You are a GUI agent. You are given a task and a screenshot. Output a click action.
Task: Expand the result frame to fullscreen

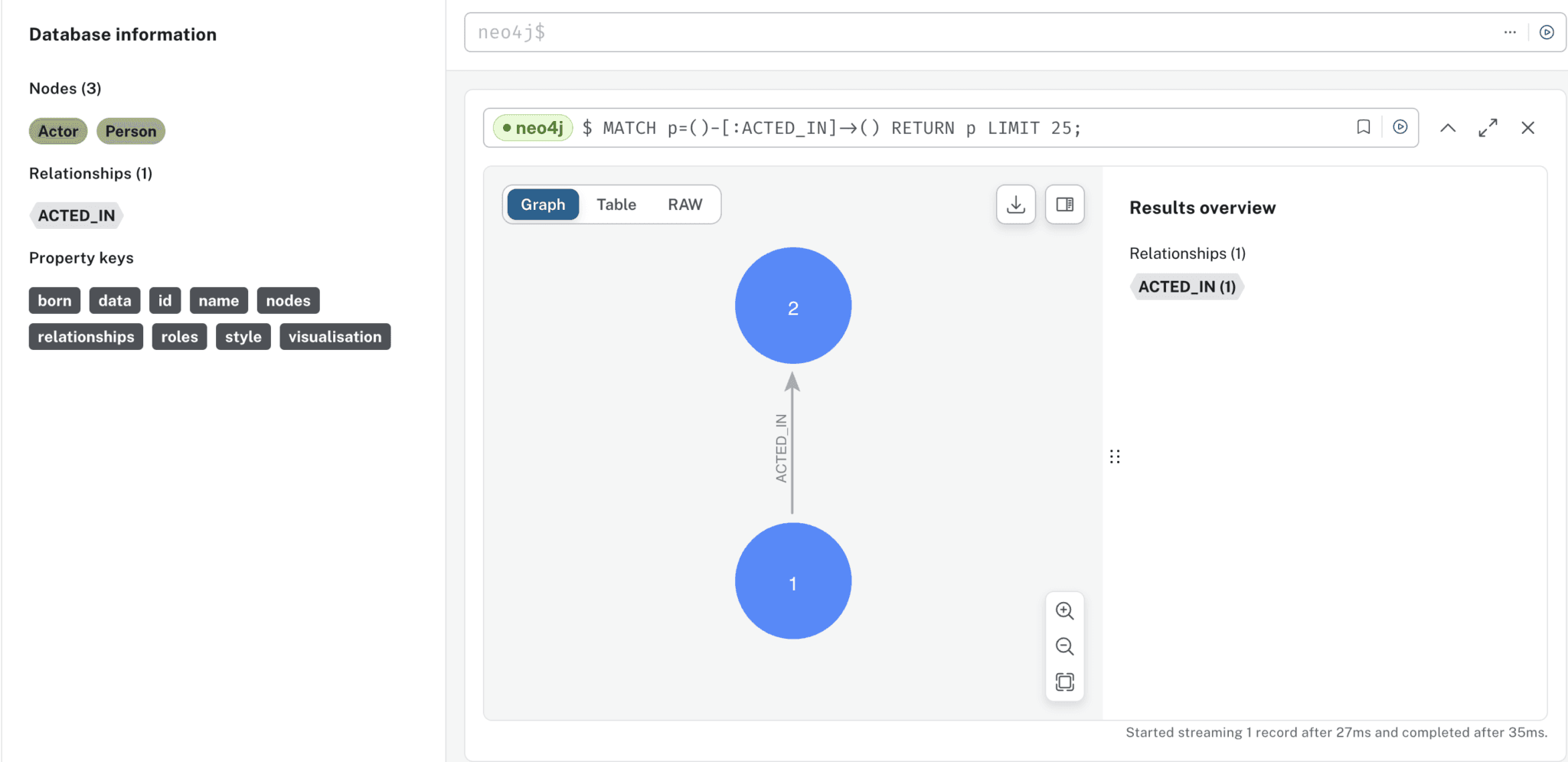(1488, 127)
